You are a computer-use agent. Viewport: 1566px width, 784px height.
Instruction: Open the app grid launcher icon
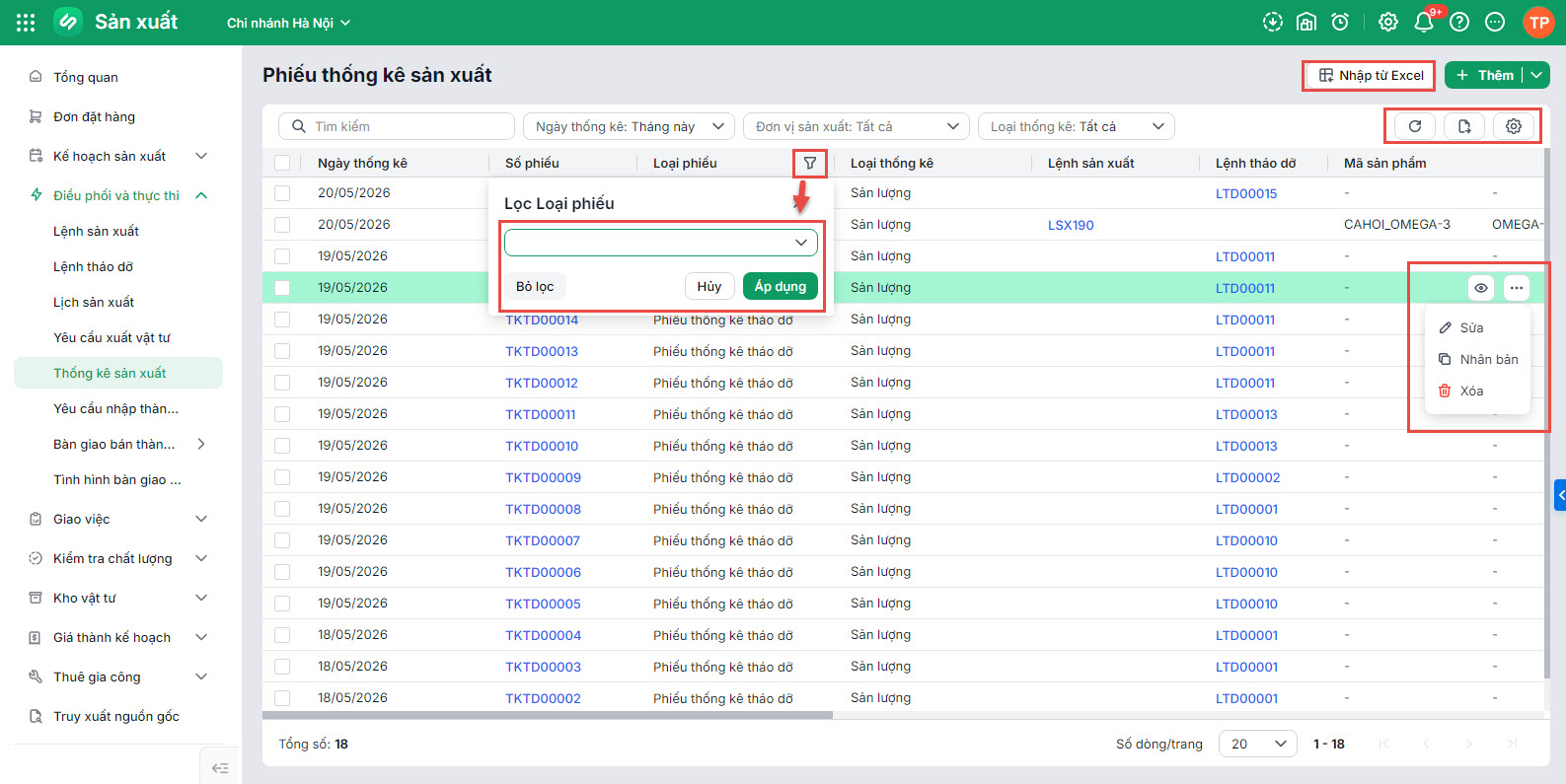click(26, 22)
